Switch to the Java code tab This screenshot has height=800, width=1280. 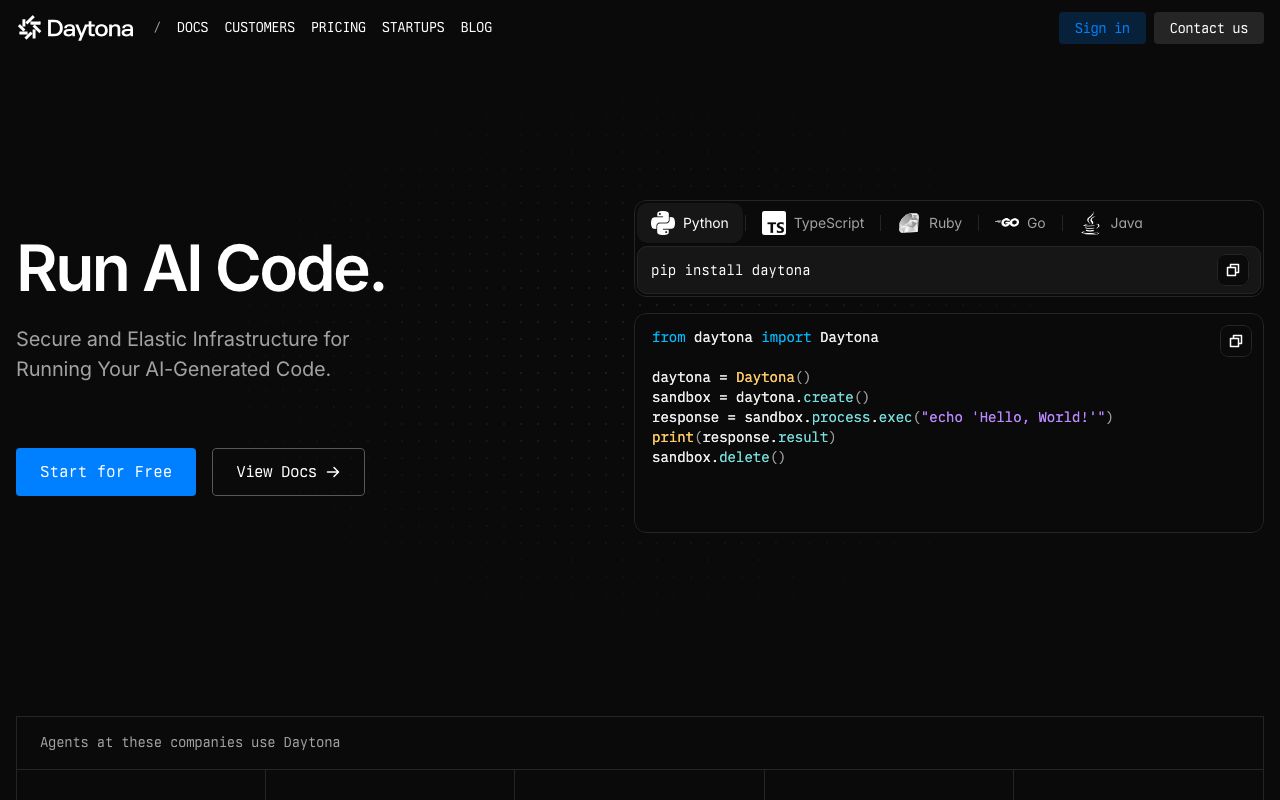pos(1111,223)
